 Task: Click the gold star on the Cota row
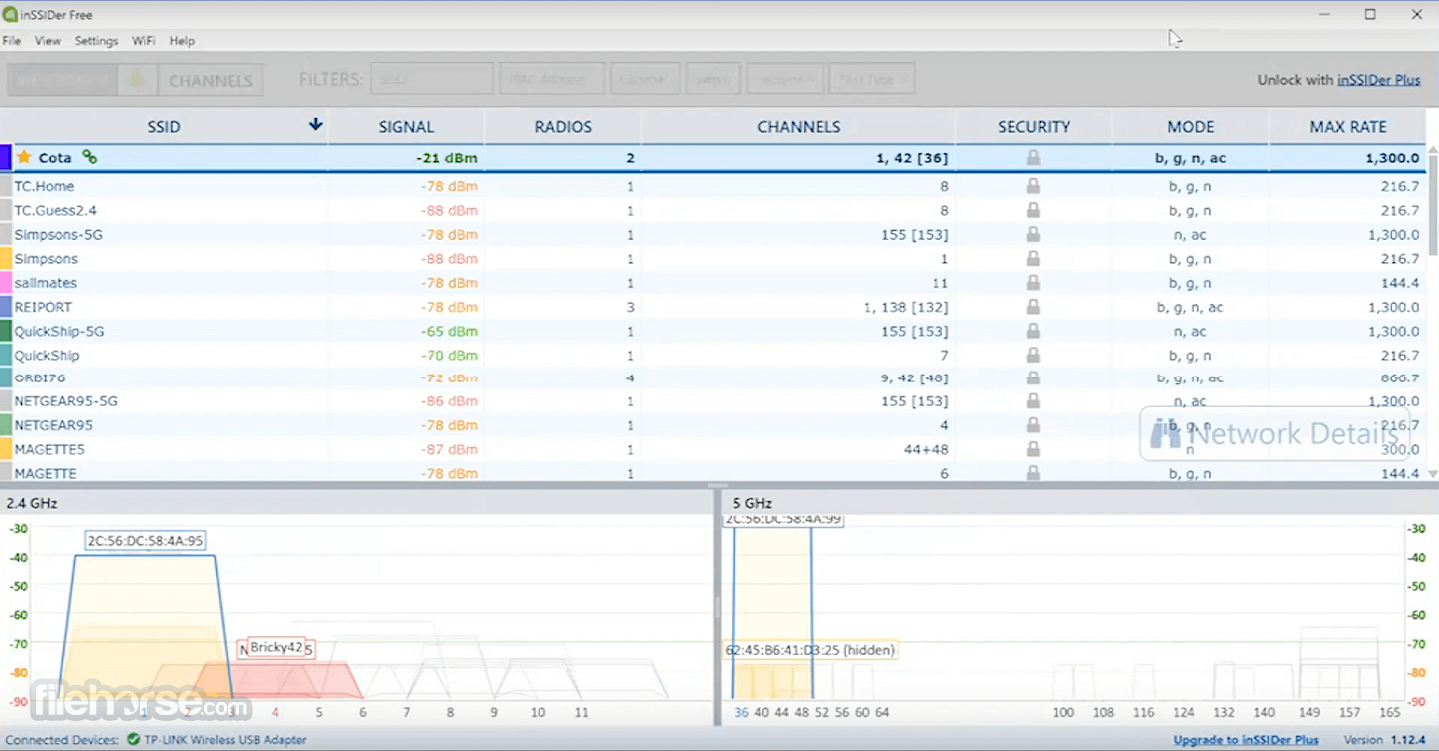[x=24, y=157]
